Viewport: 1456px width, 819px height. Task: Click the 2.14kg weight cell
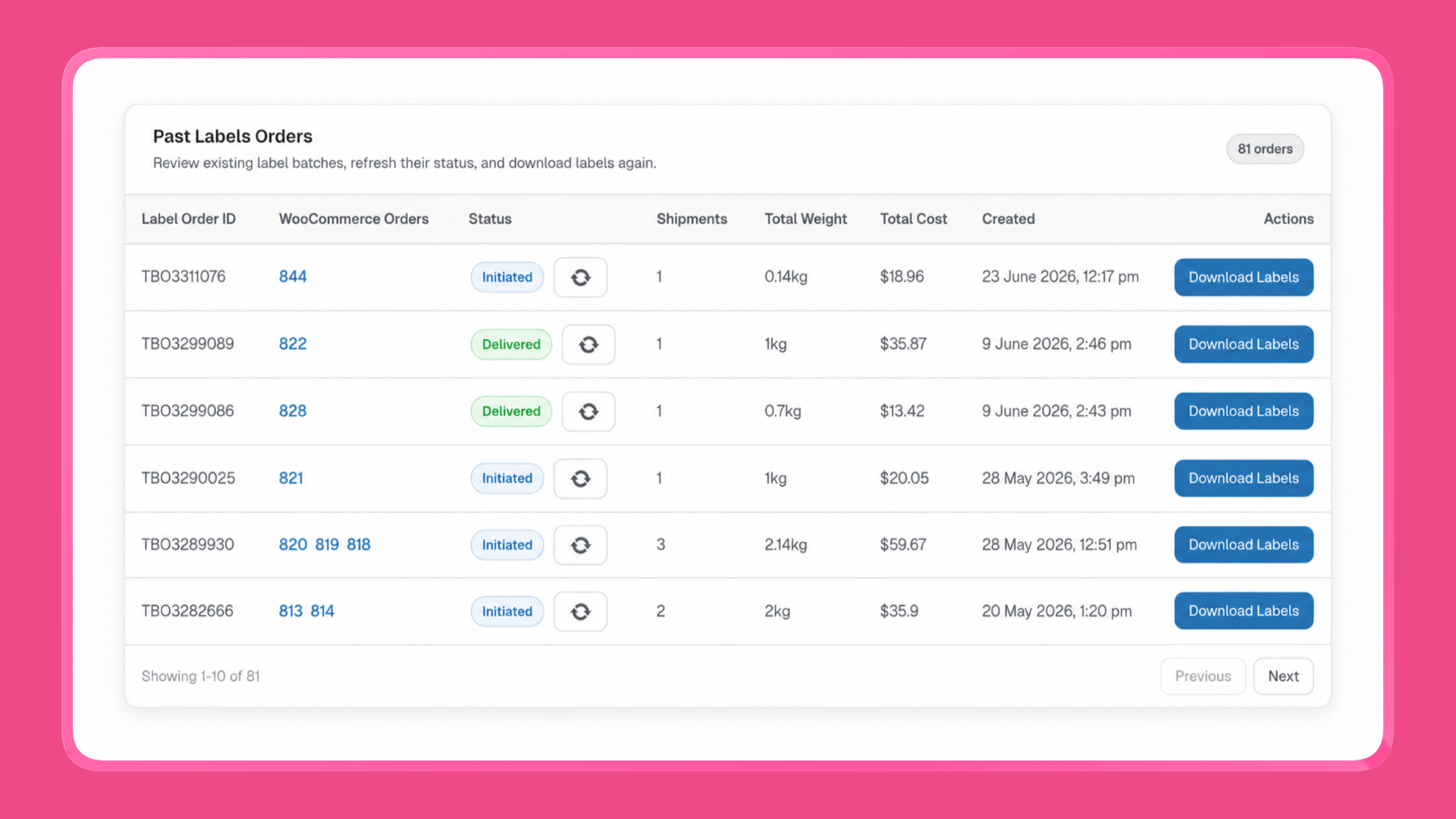(786, 544)
